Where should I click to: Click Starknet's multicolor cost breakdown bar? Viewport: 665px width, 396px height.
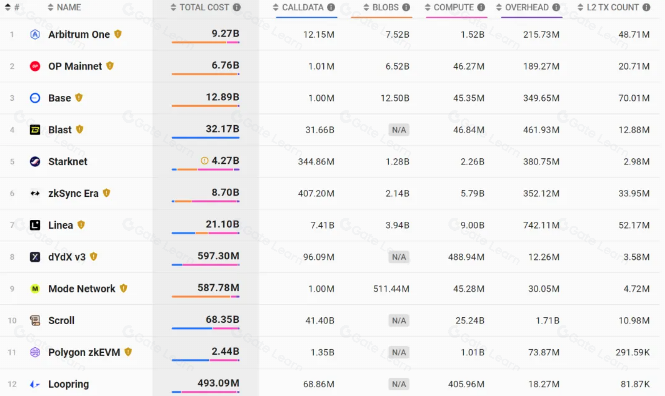pyautogui.click(x=206, y=170)
